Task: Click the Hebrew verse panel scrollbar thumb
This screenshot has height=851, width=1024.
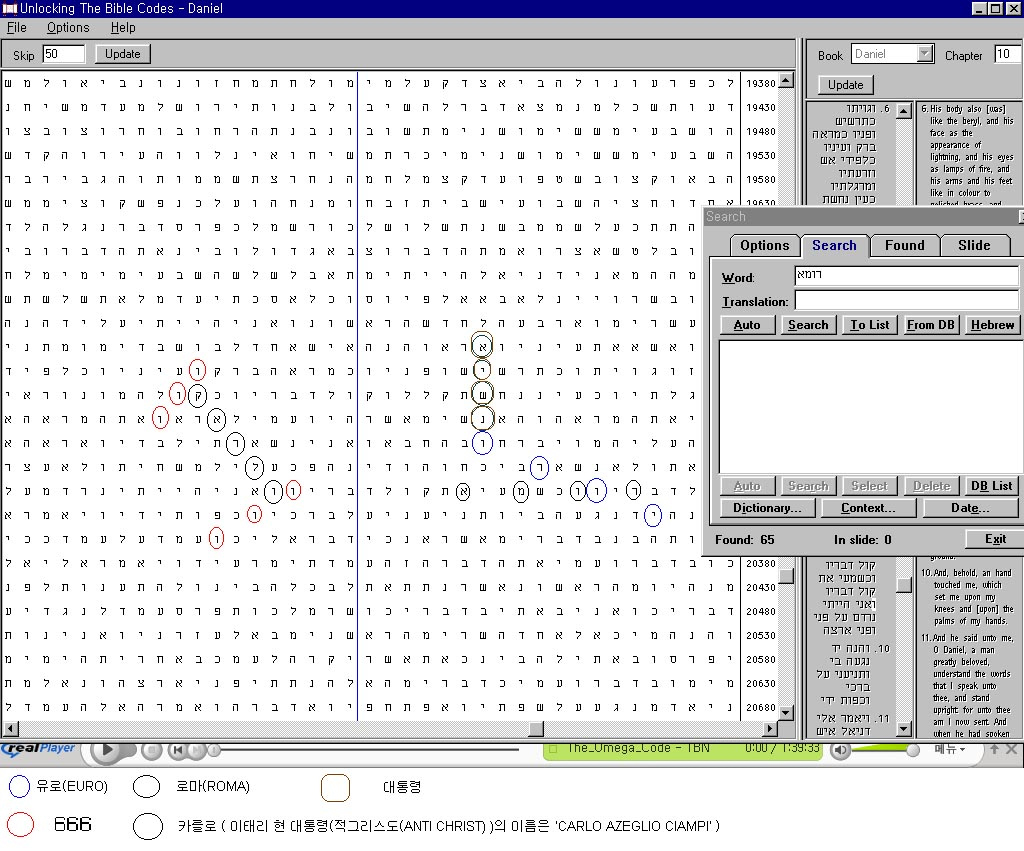Action: [x=904, y=585]
